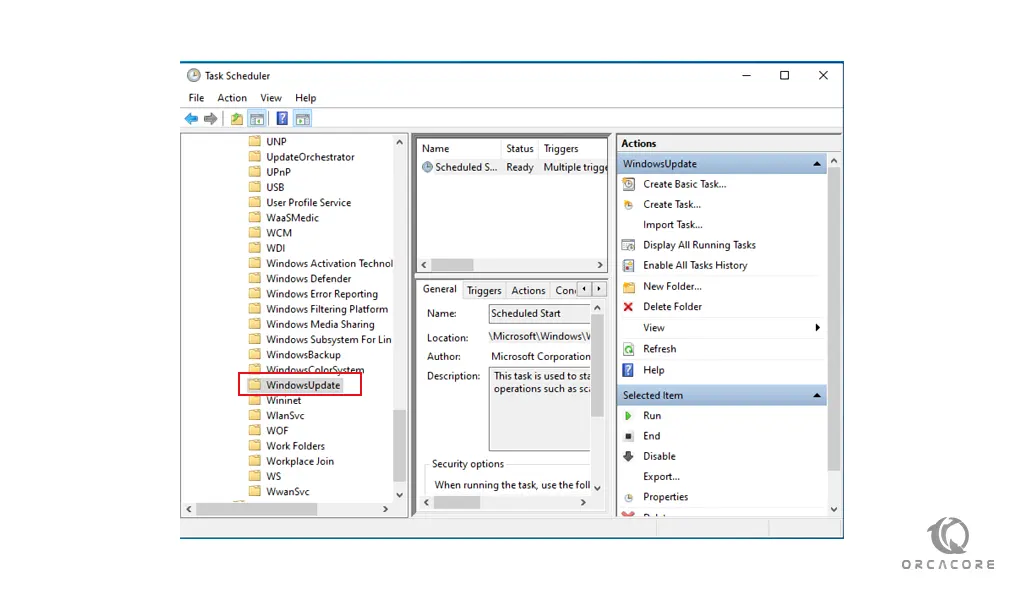Open the Action menu
Viewport: 1024px width, 600px height.
(x=232, y=98)
